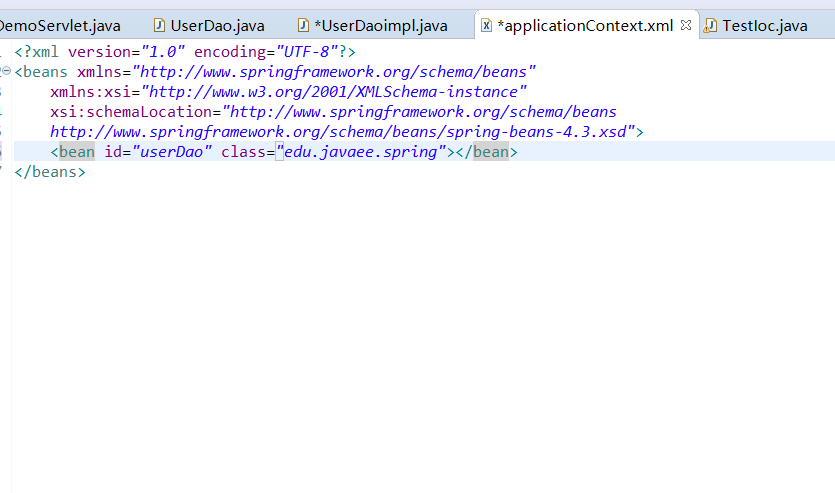835x493 pixels.
Task: Click the XML file icon of applicationContext.xml
Action: point(486,26)
